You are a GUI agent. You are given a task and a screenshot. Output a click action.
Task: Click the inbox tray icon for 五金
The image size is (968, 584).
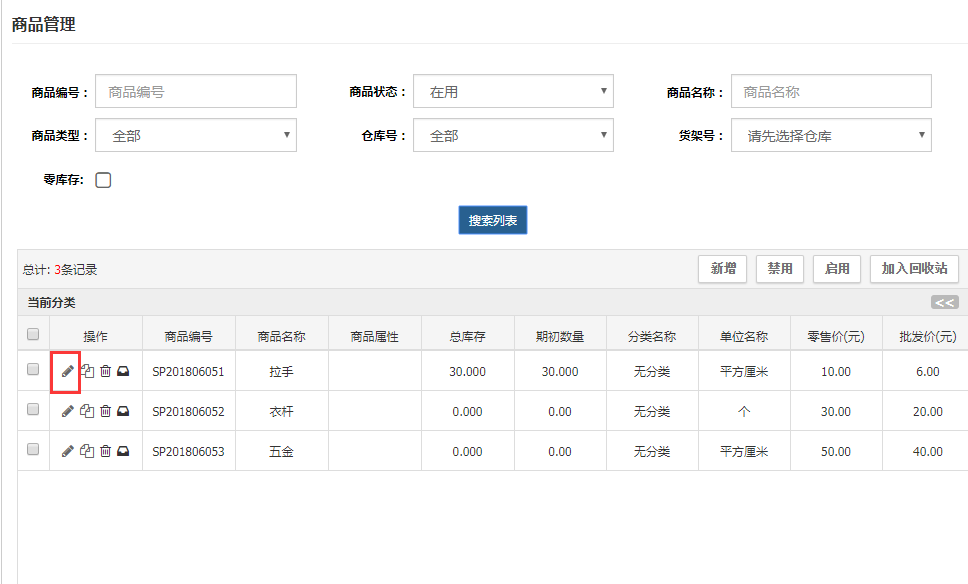[123, 451]
